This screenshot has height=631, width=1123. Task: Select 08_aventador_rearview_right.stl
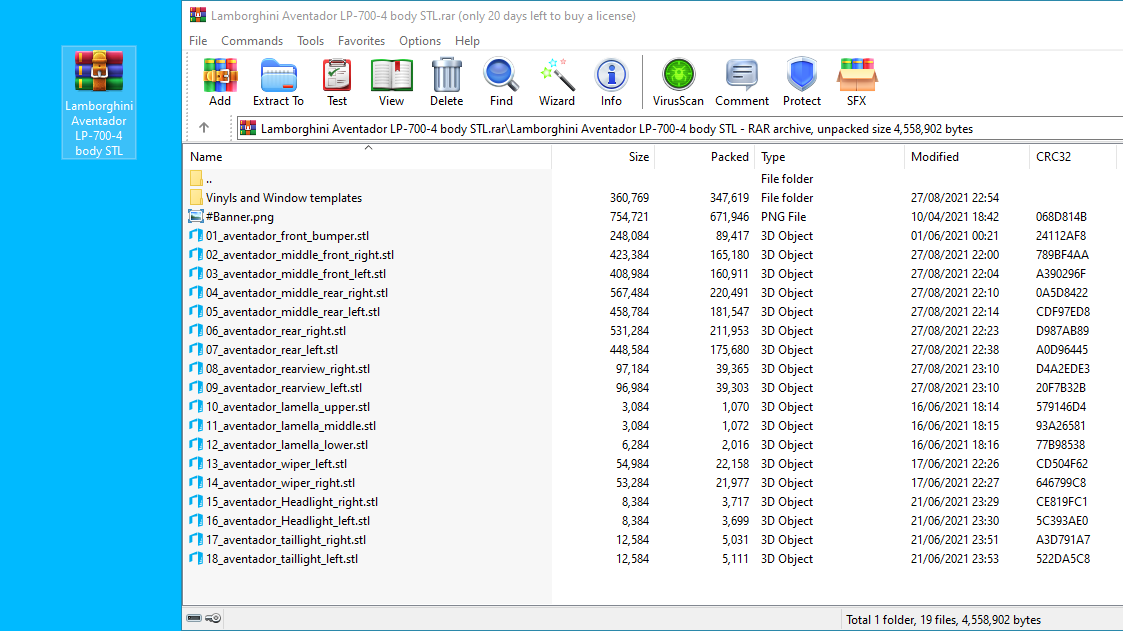tap(288, 368)
